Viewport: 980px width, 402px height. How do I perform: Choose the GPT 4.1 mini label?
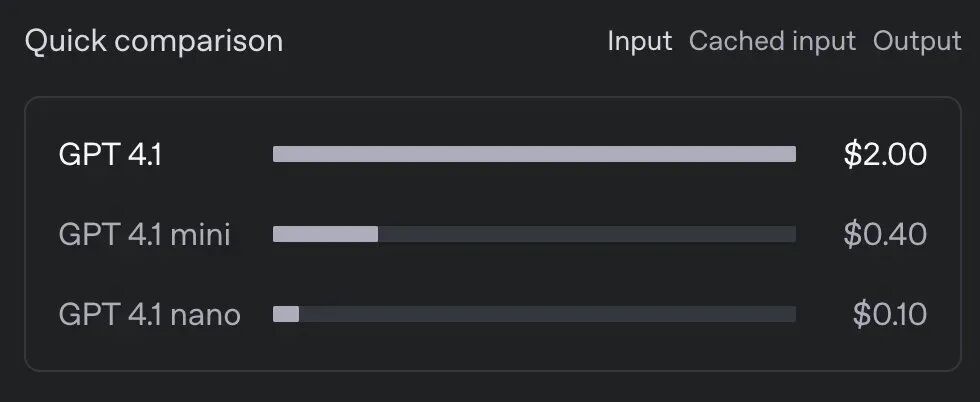point(144,234)
